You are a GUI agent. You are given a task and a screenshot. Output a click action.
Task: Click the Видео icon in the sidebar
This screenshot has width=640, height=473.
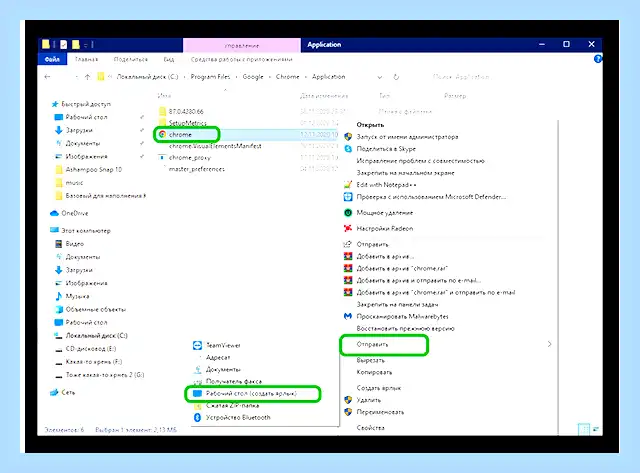point(59,244)
